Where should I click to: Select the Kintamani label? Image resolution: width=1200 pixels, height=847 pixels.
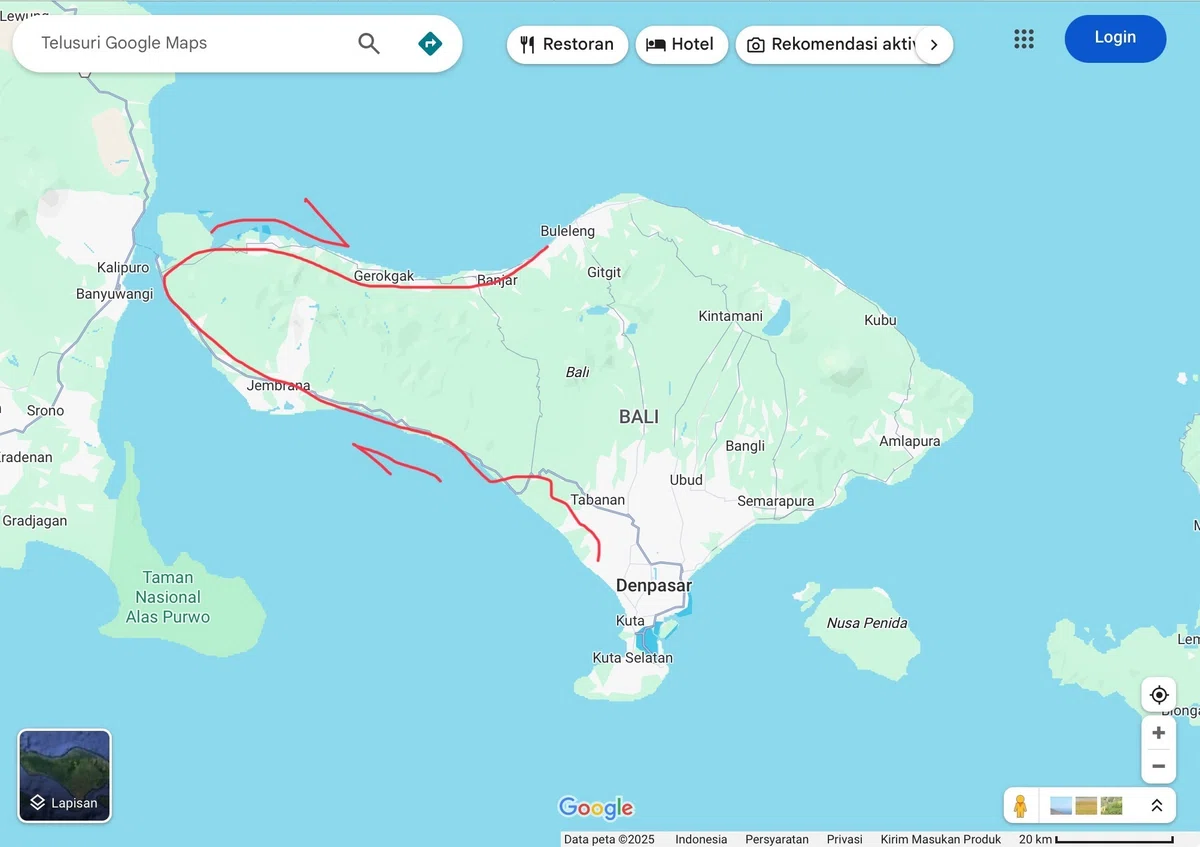tap(730, 316)
